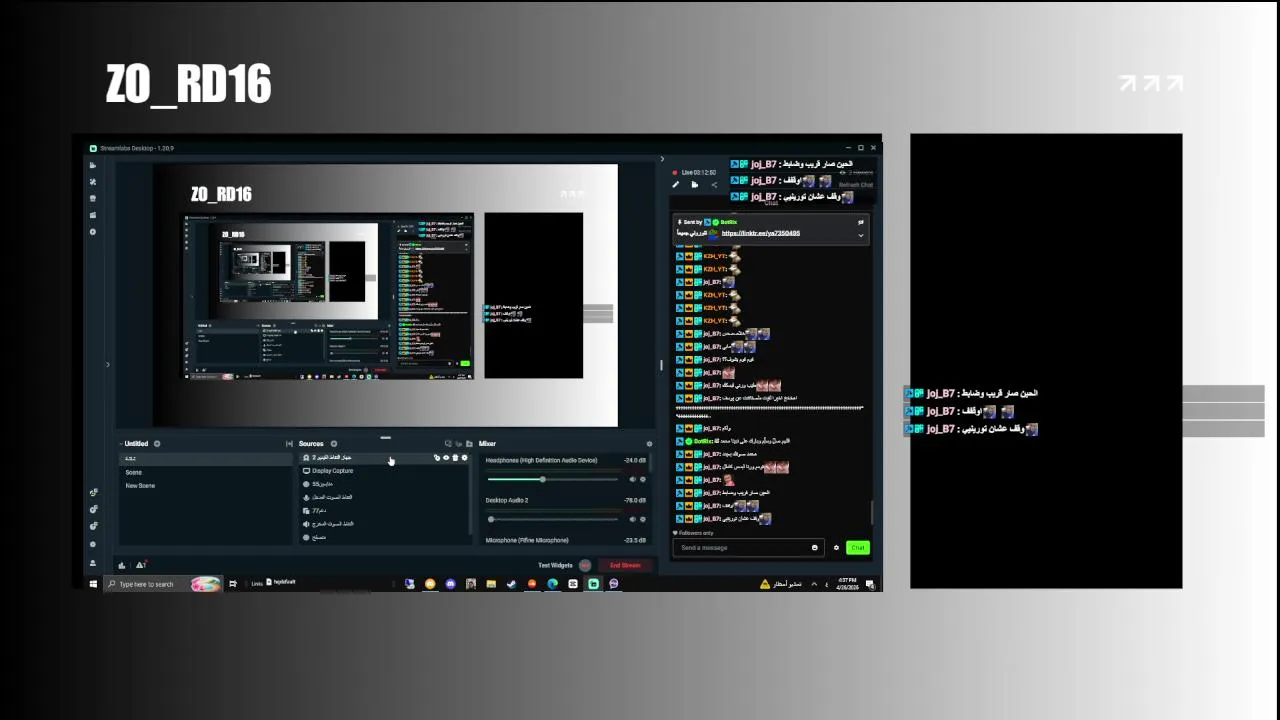Delete the selected source with the trash icon

pyautogui.click(x=455, y=458)
